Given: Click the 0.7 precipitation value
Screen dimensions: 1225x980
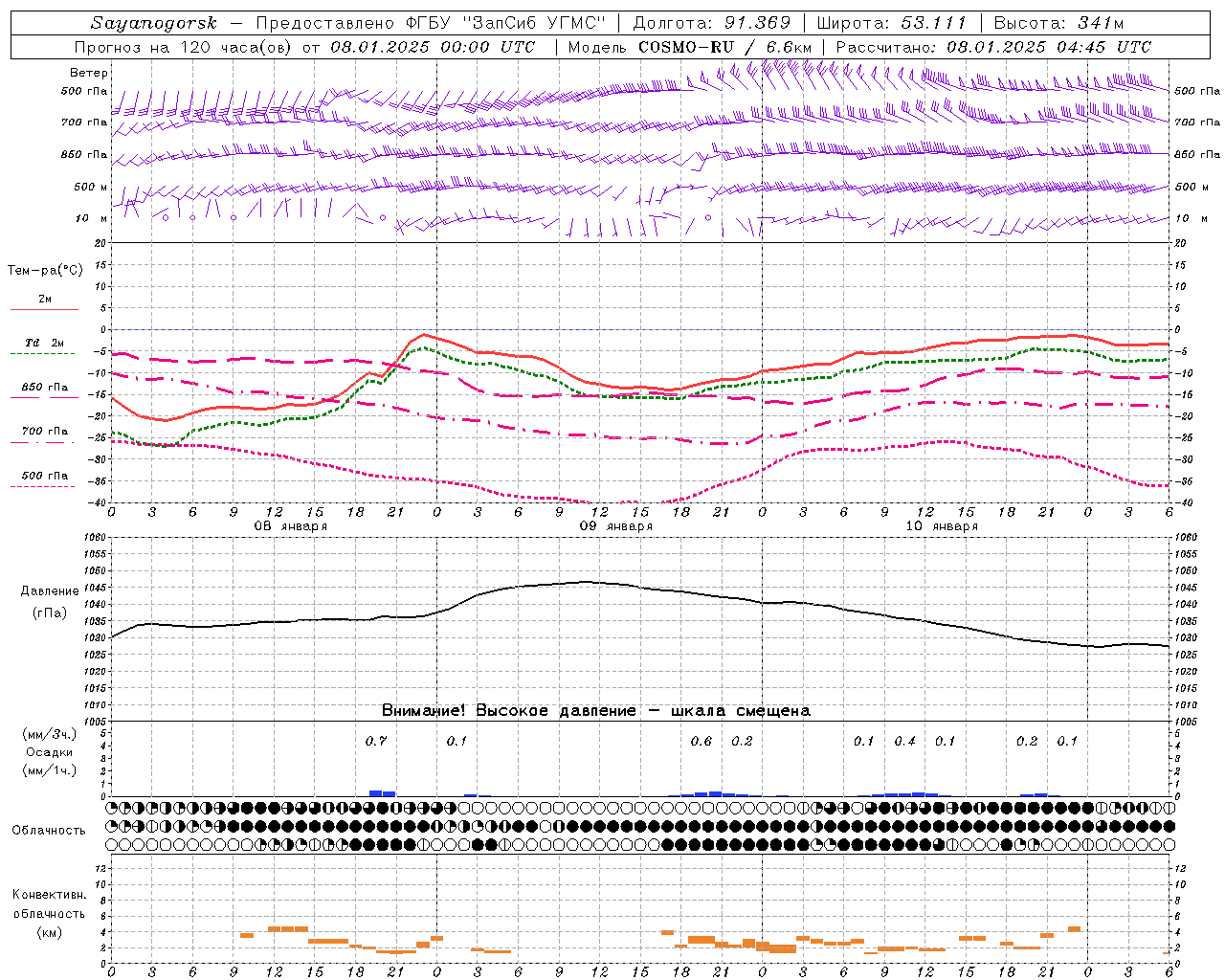Looking at the screenshot, I should pos(376,741).
